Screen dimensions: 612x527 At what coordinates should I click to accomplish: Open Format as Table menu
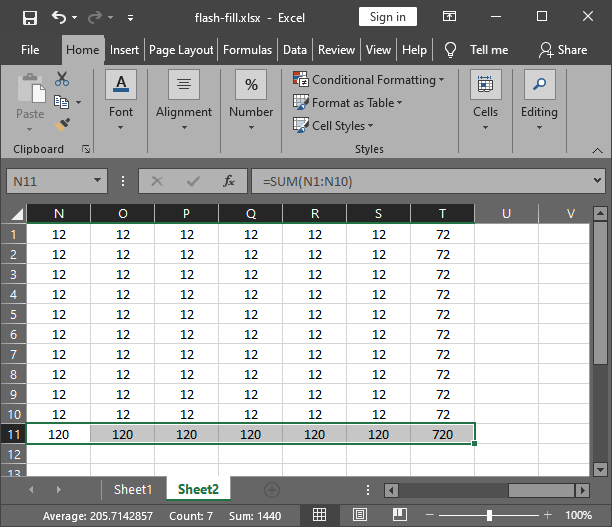click(x=347, y=103)
